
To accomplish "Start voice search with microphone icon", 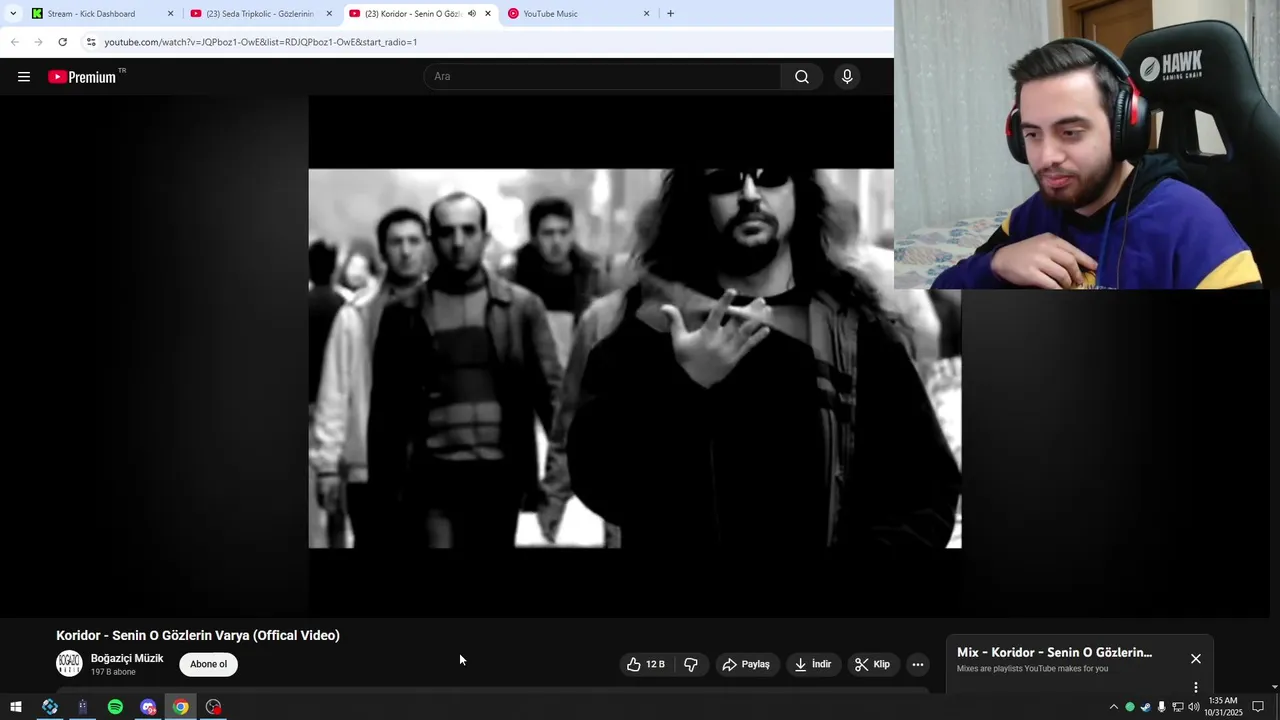I will (847, 77).
